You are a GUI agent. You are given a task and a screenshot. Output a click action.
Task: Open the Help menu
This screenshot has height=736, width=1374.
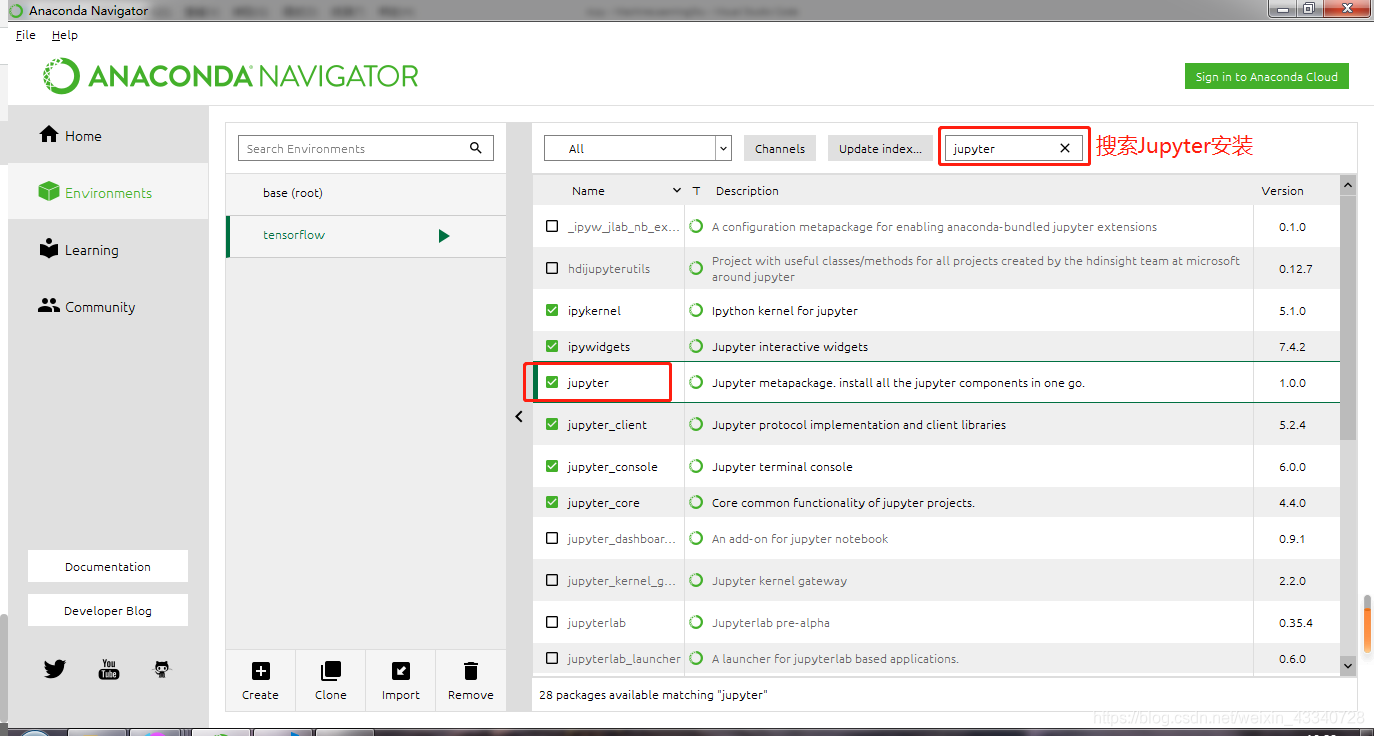[x=65, y=35]
